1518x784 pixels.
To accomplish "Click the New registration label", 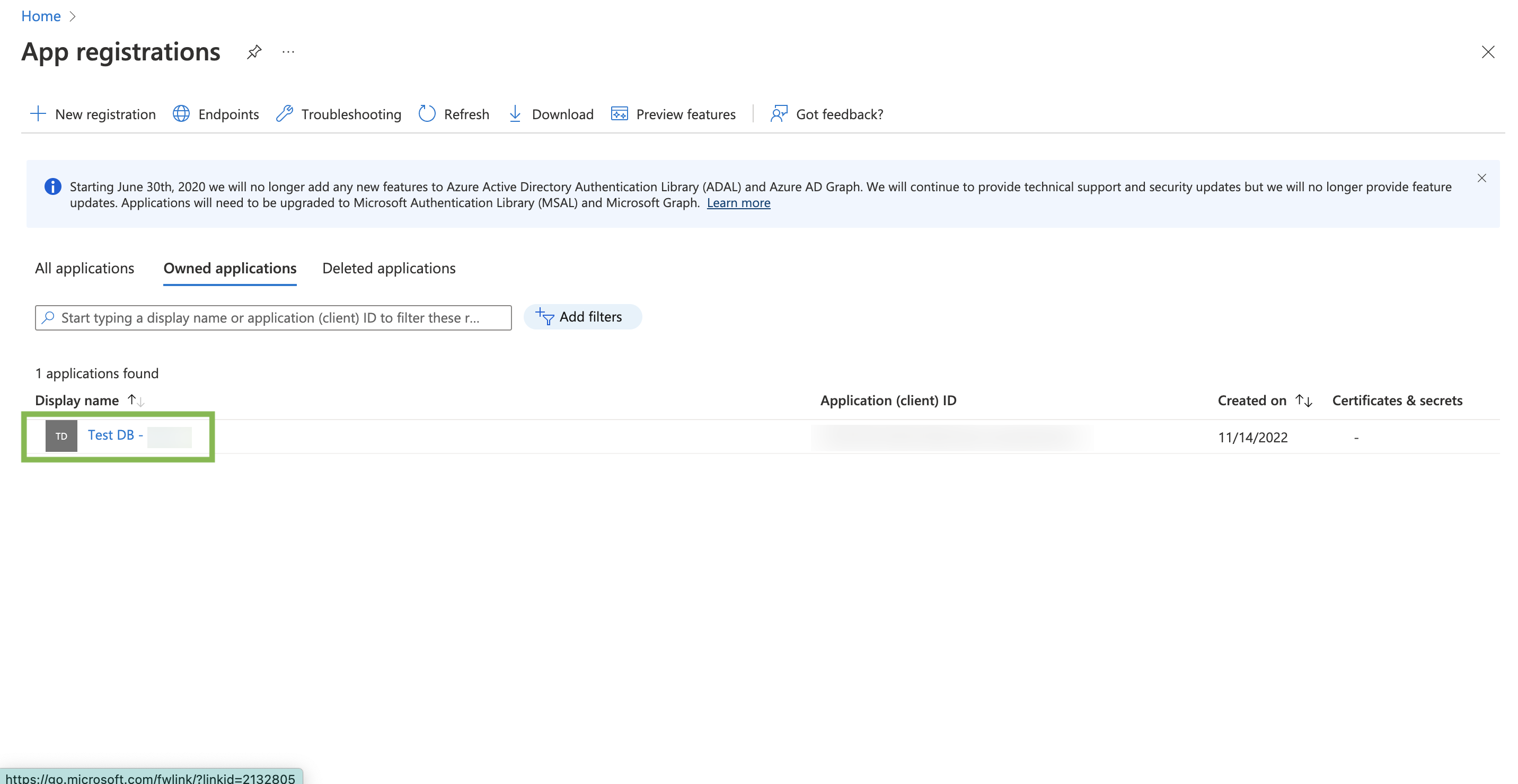I will (x=105, y=114).
